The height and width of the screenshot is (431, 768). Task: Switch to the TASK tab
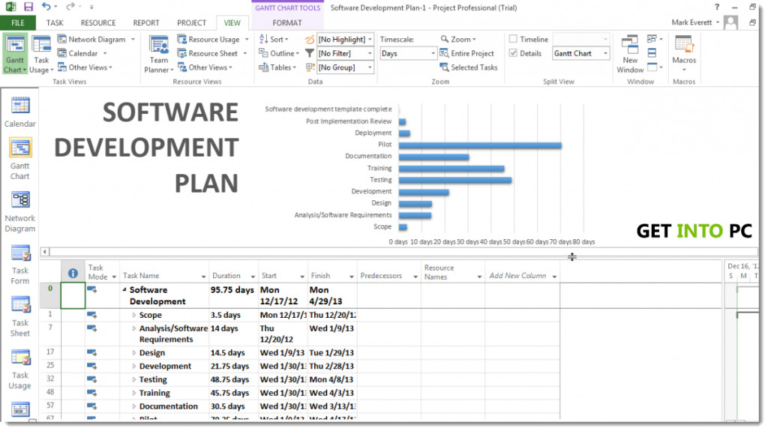55,23
